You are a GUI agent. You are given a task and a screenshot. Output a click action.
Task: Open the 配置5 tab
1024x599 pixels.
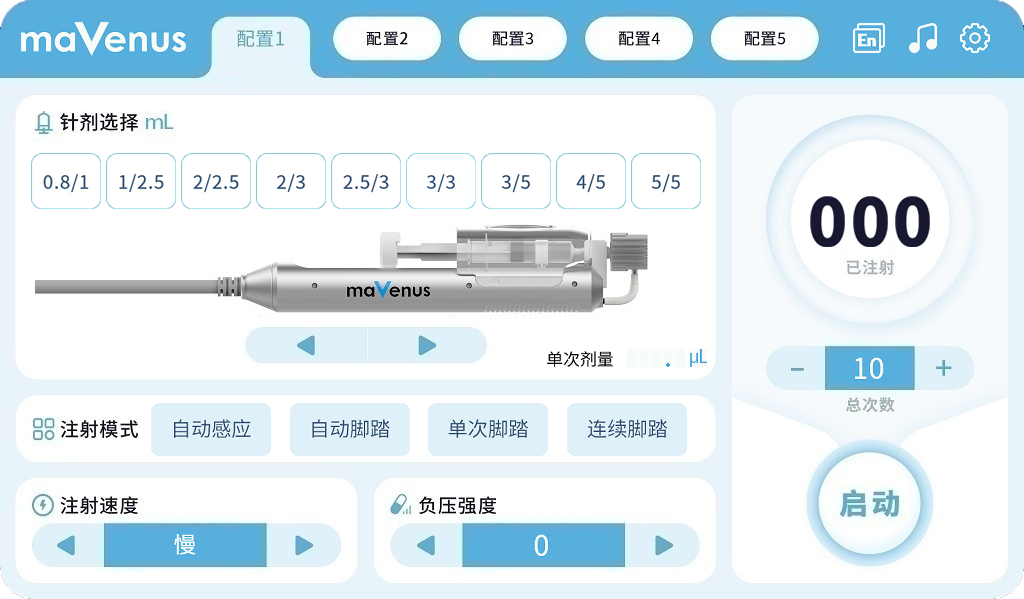click(x=765, y=39)
